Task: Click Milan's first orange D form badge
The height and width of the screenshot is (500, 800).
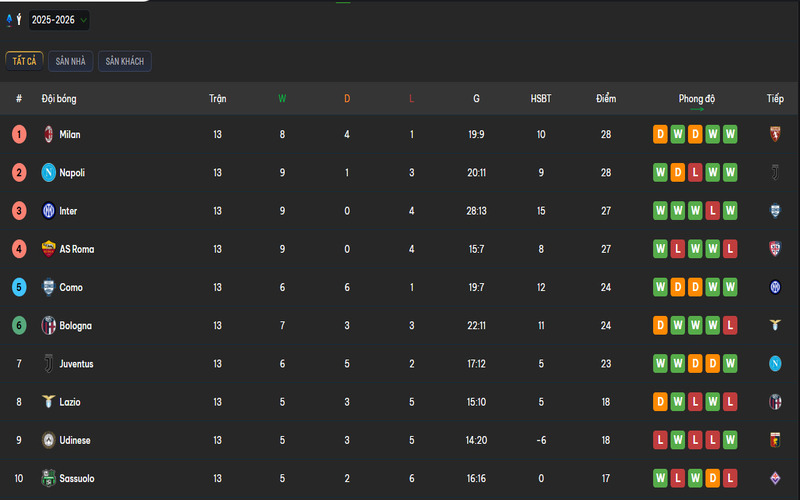Action: coord(660,134)
